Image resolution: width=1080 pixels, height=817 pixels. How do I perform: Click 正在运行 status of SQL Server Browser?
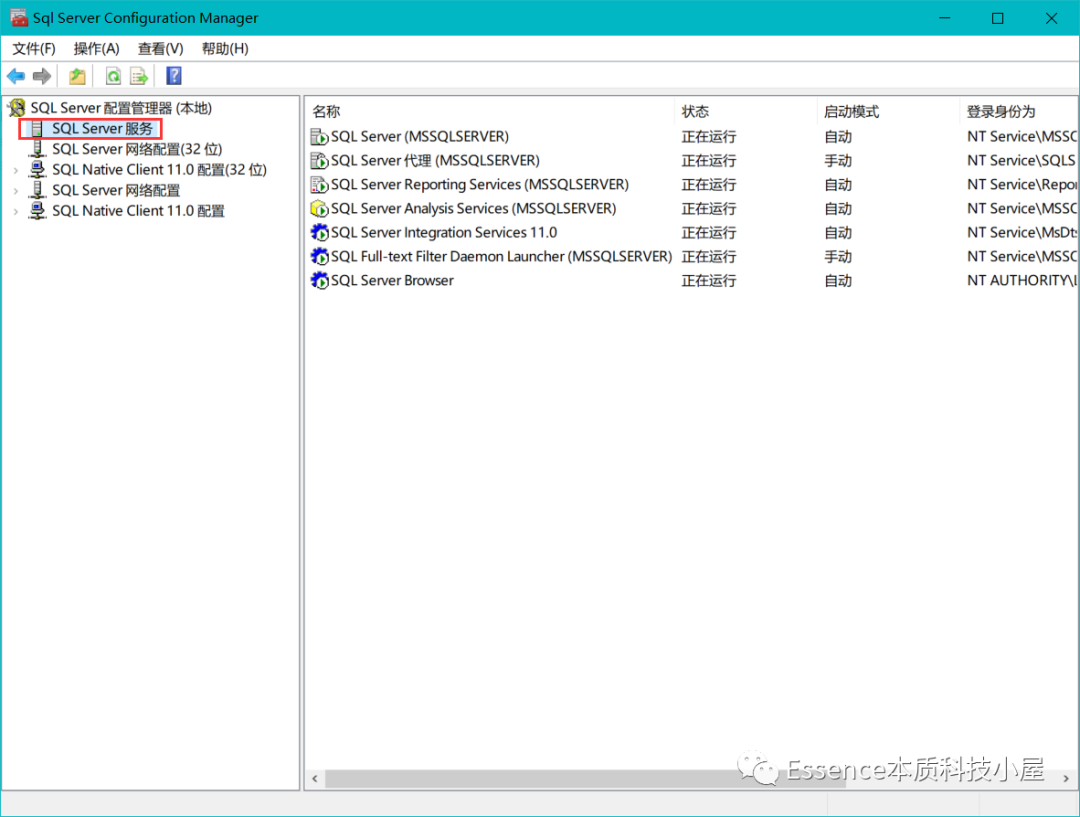709,280
